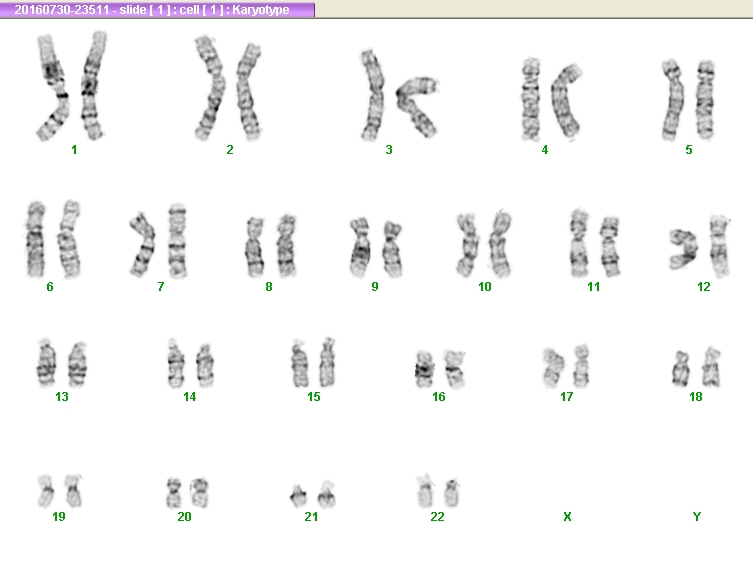This screenshot has width=753, height=581.
Task: Select the chromosome 1 pair
Action: [x=72, y=86]
